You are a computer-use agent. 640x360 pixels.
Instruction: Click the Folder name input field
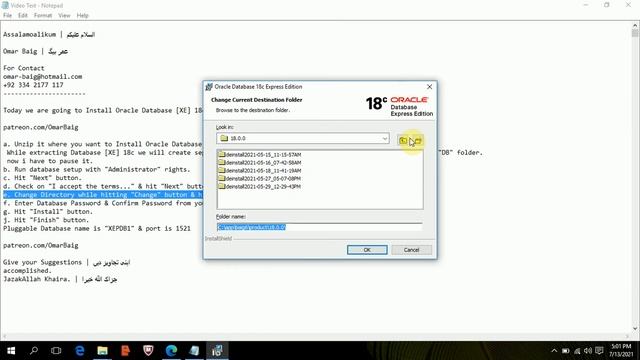[319, 227]
